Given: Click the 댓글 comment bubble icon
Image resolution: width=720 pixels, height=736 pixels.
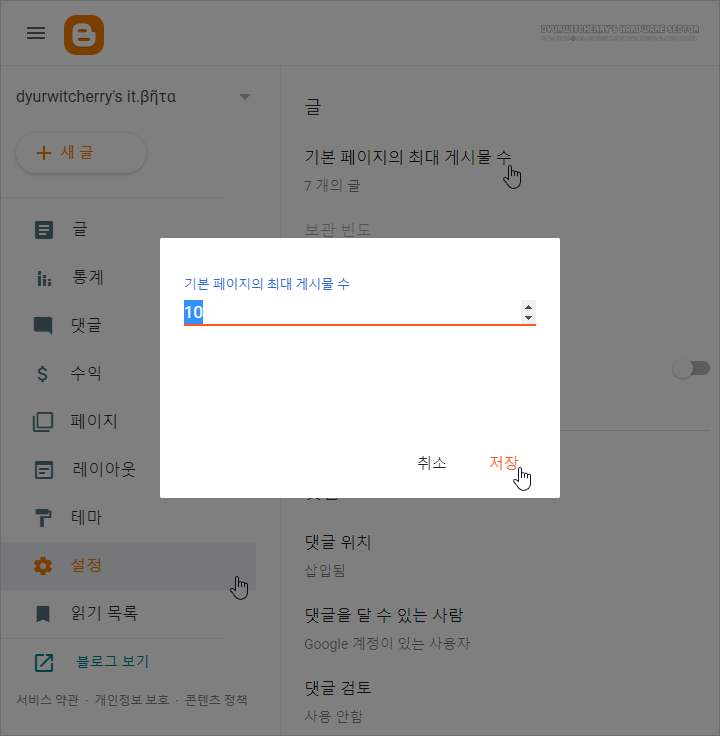Looking at the screenshot, I should point(43,325).
